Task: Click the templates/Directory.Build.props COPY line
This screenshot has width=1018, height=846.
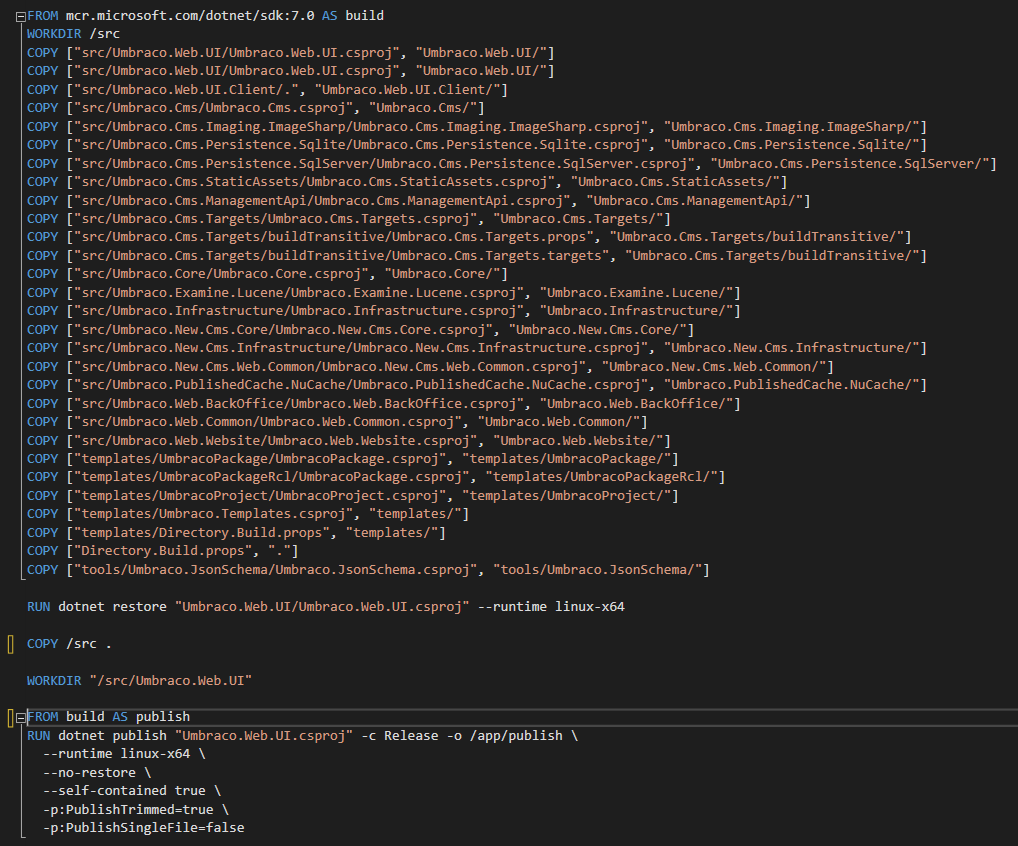Action: 236,533
